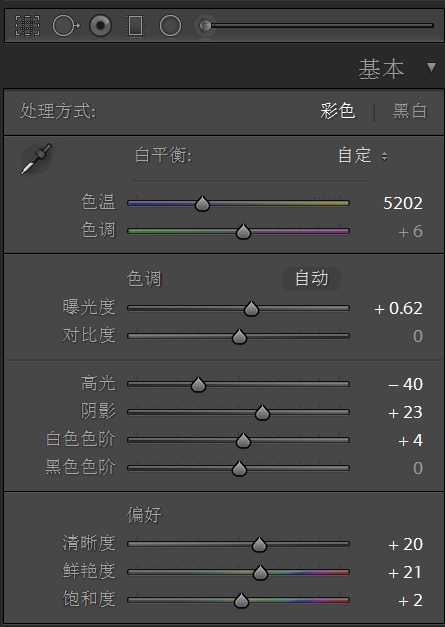Select the Graduated Filter tool
Screen dimensions: 445x627
[x=136, y=26]
